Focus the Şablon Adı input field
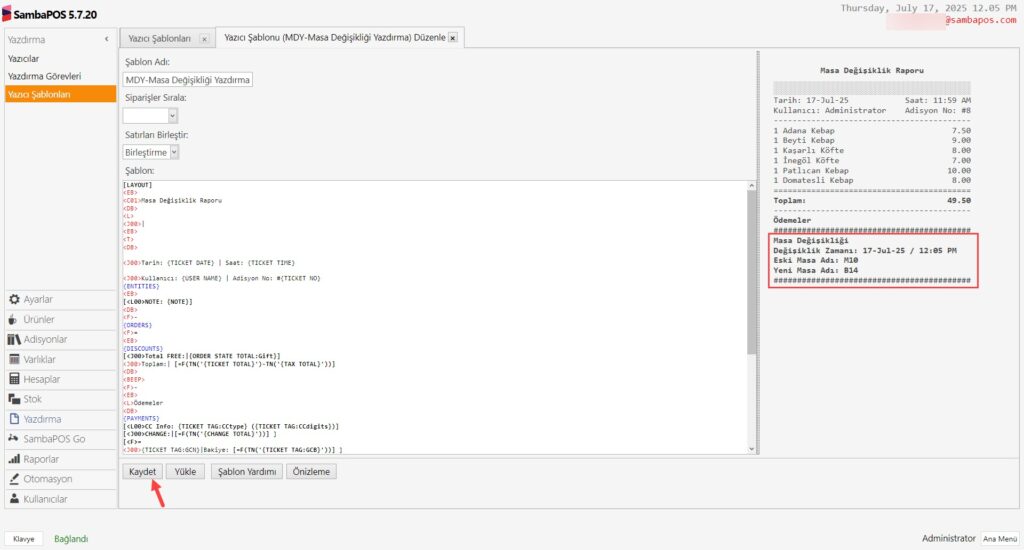The width and height of the screenshot is (1024, 550). (x=187, y=80)
